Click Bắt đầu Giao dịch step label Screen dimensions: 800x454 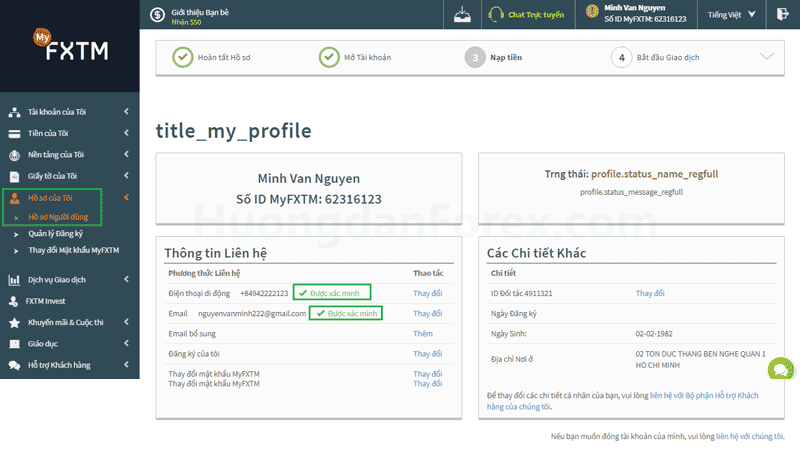(x=668, y=57)
